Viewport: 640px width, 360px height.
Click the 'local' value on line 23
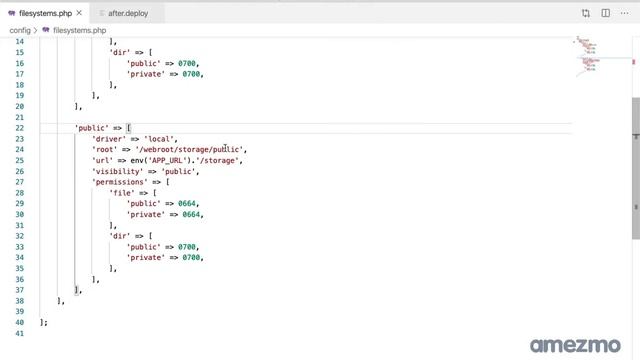click(x=159, y=139)
